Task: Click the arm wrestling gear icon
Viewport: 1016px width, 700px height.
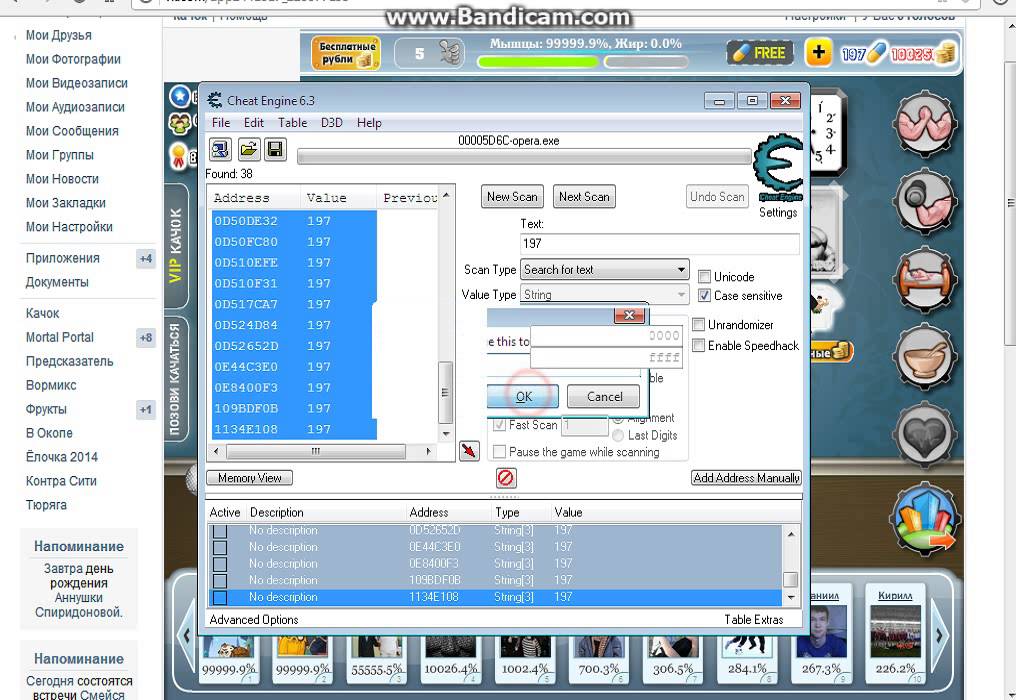Action: click(925, 122)
